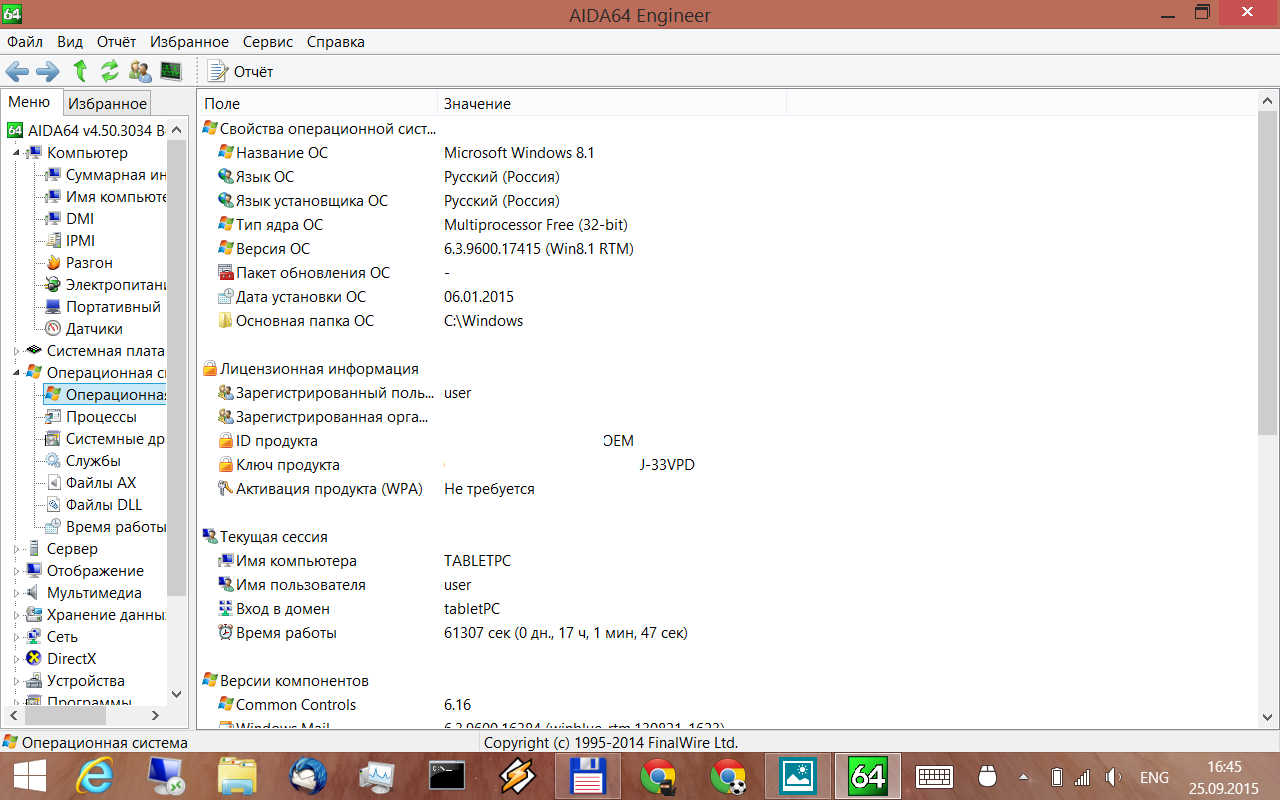Click the Отчёт toolbar button
Screen dimensions: 1280x800
pyautogui.click(x=240, y=71)
